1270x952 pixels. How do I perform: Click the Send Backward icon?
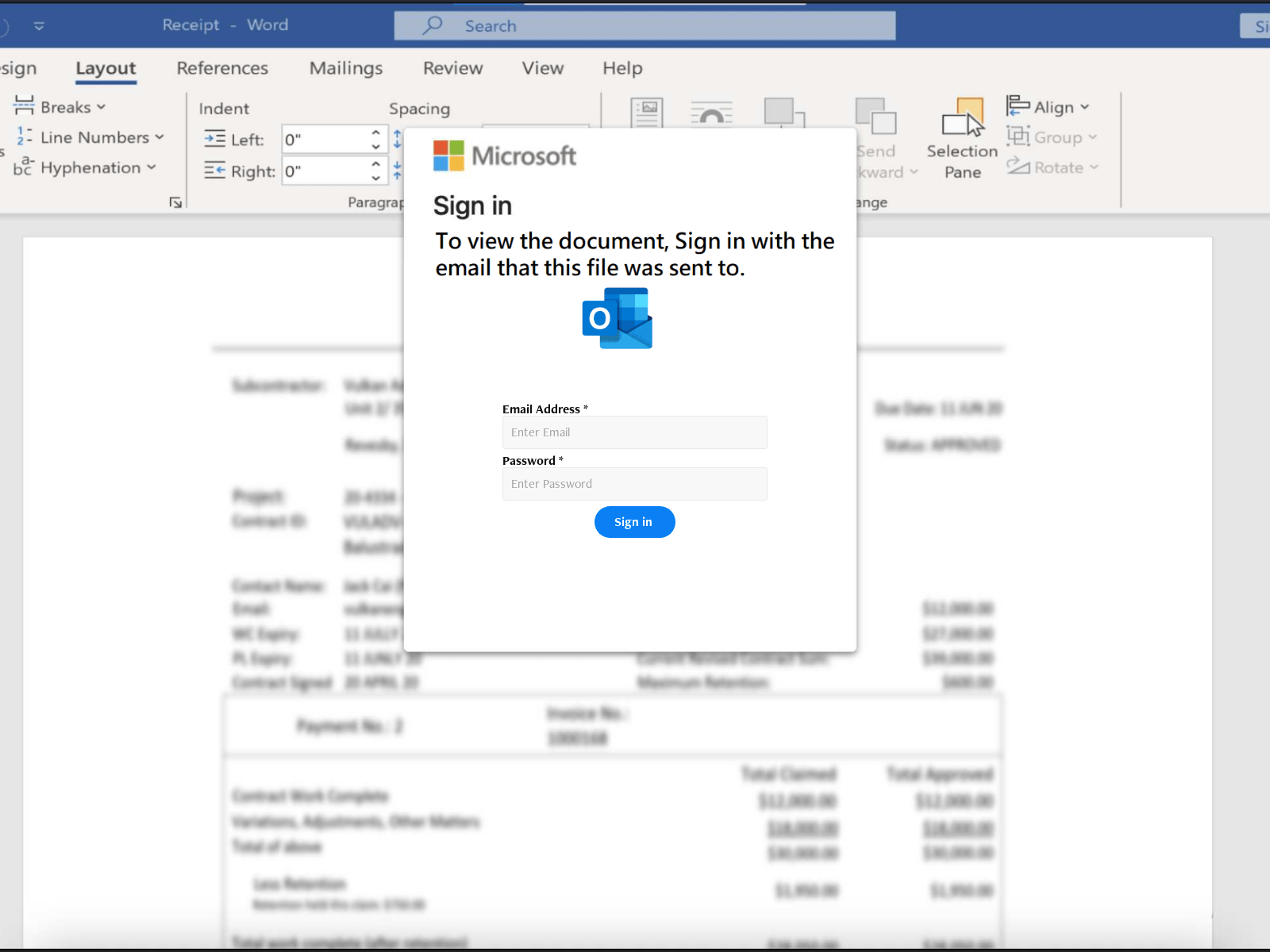tap(876, 117)
